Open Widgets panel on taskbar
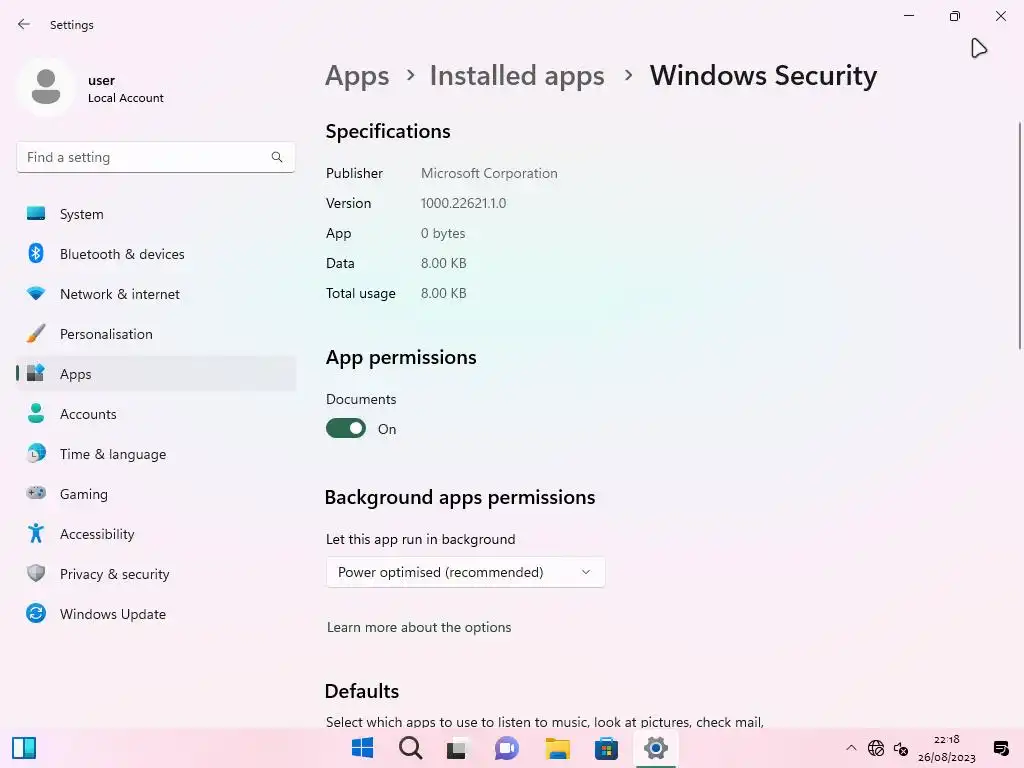 pos(24,748)
